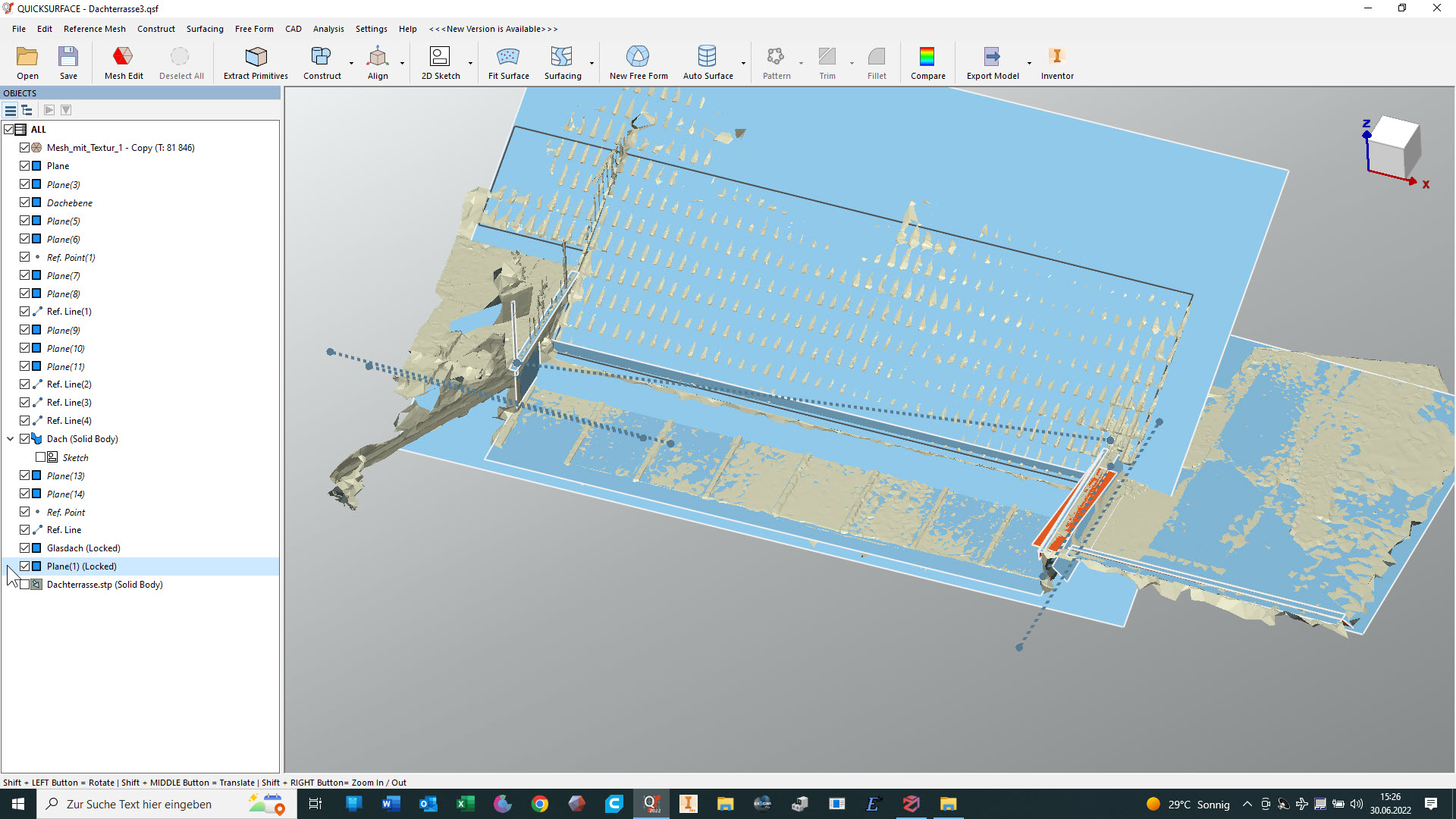The image size is (1456, 819).
Task: Enable the Sketch checkbox under Dach
Action: tap(40, 457)
